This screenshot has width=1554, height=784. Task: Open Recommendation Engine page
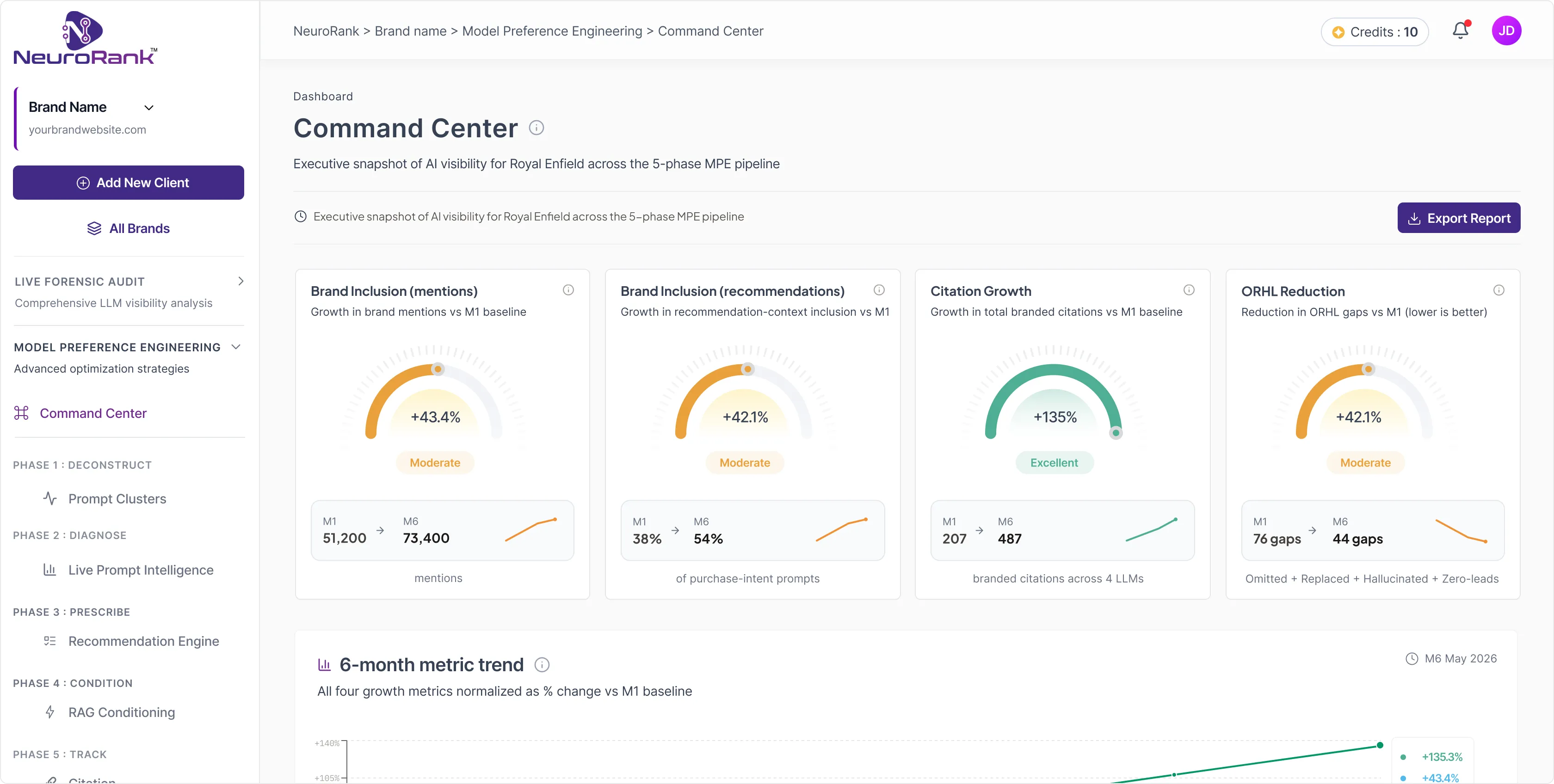tap(143, 641)
